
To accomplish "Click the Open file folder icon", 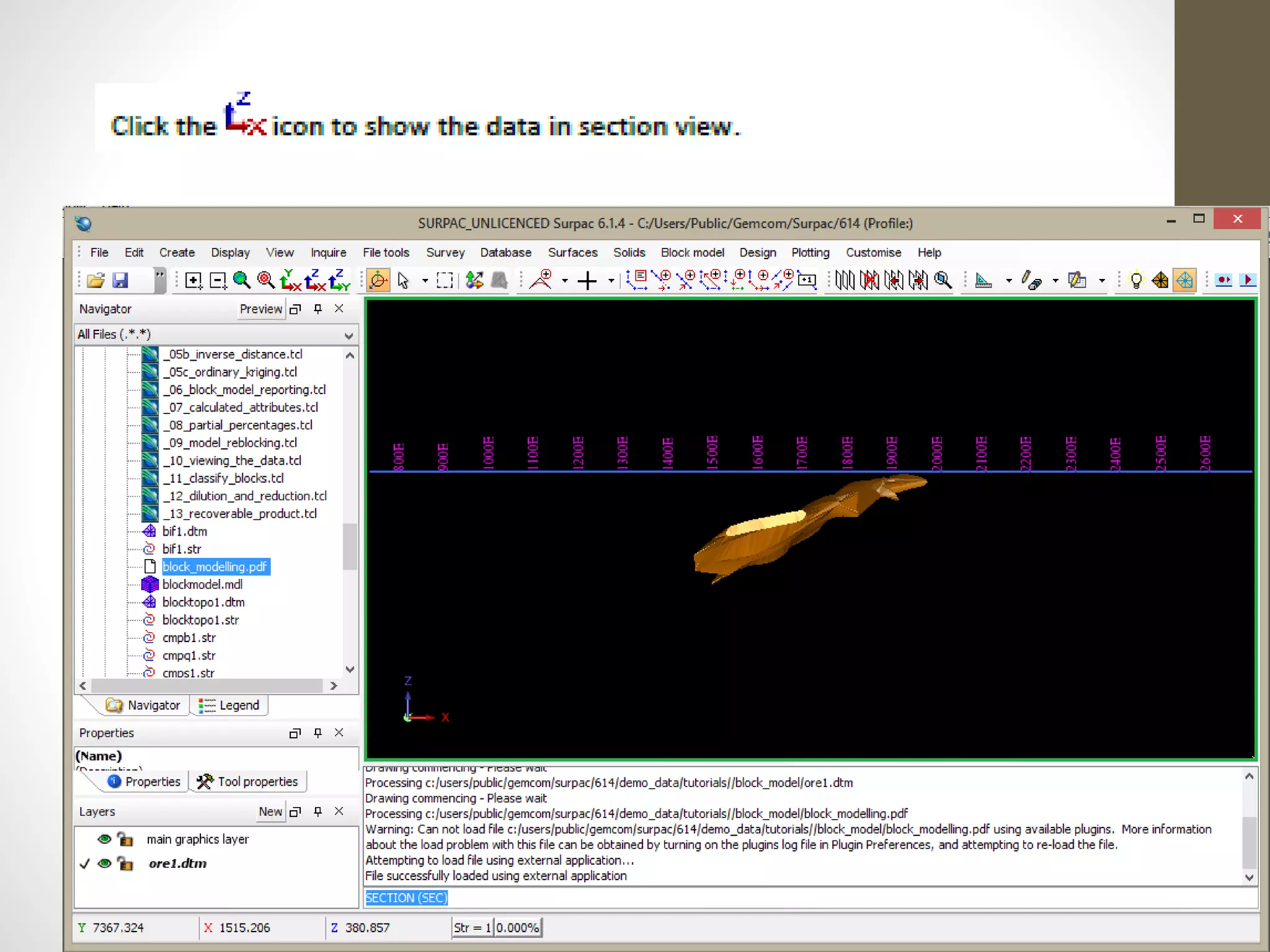I will 95,280.
